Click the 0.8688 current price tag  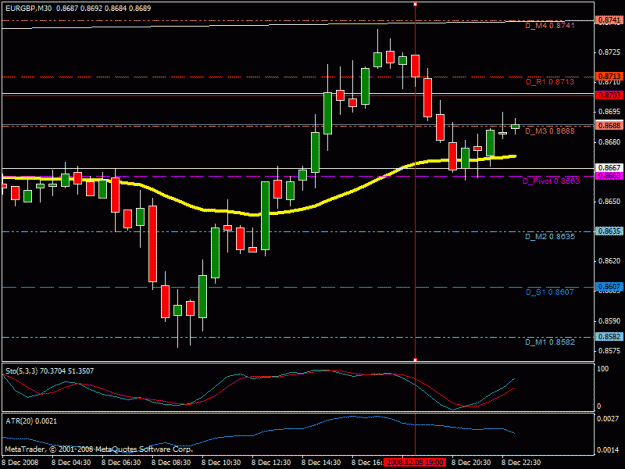609,126
